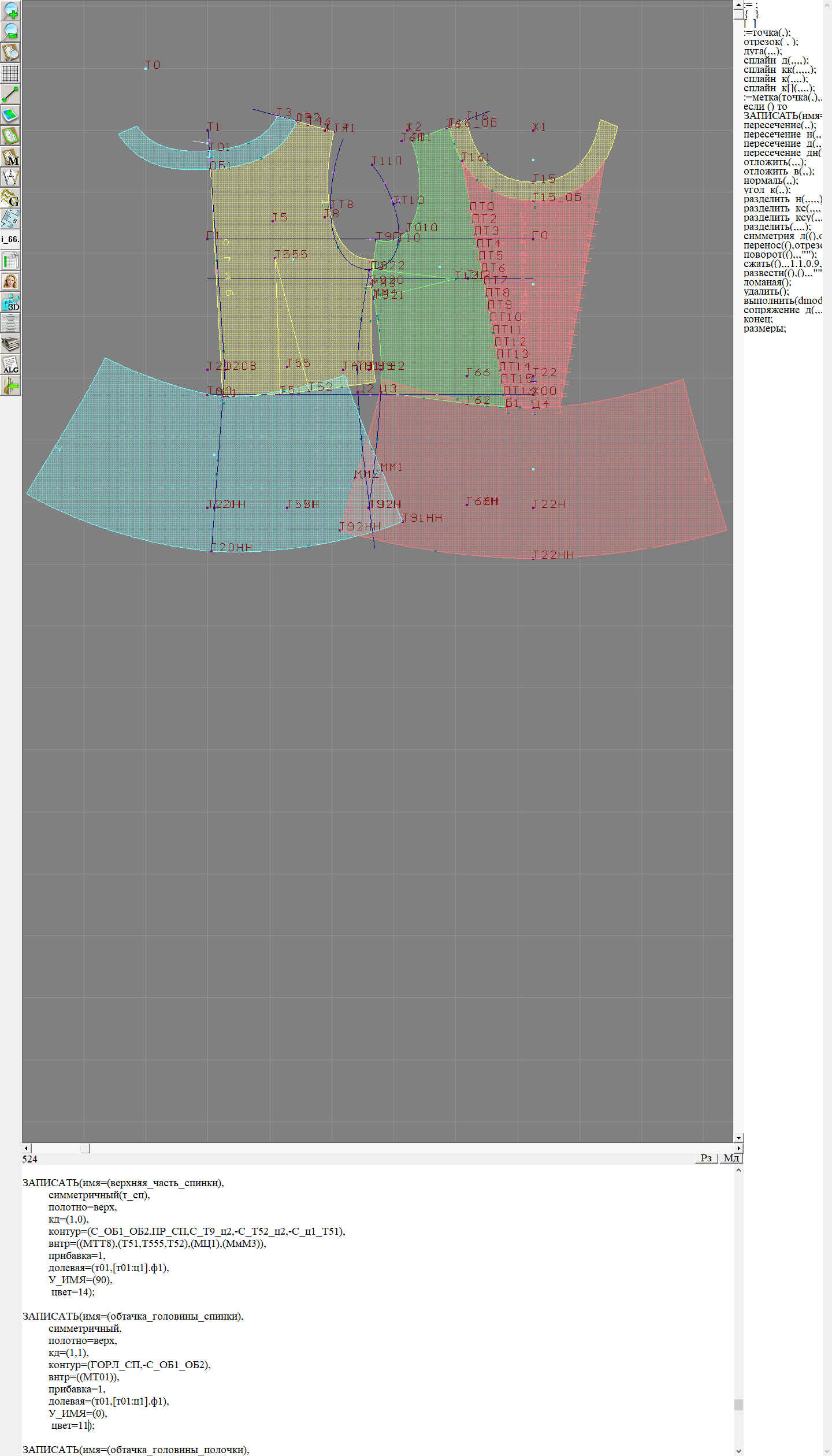Open the 'G' gradation icon
Image resolution: width=832 pixels, height=1456 pixels.
[10, 199]
